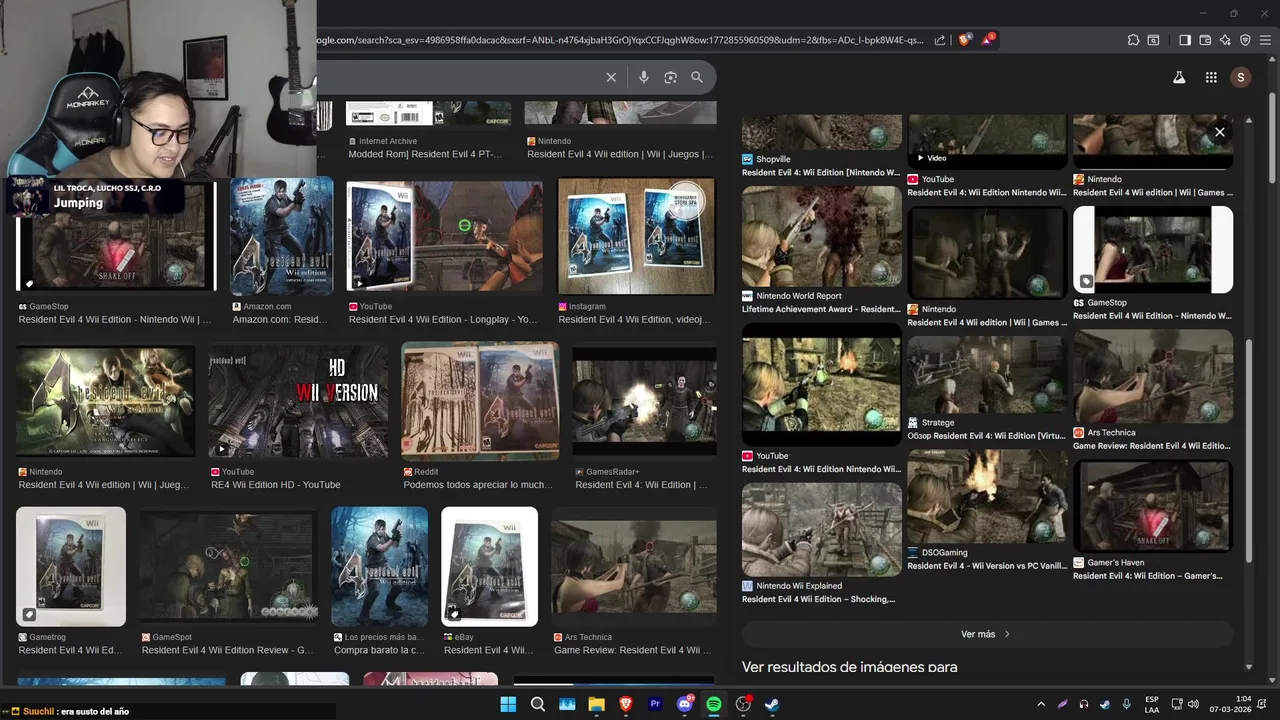Select the eBay white Wii case thumbnail
The width and height of the screenshot is (1280, 720).
(x=489, y=566)
